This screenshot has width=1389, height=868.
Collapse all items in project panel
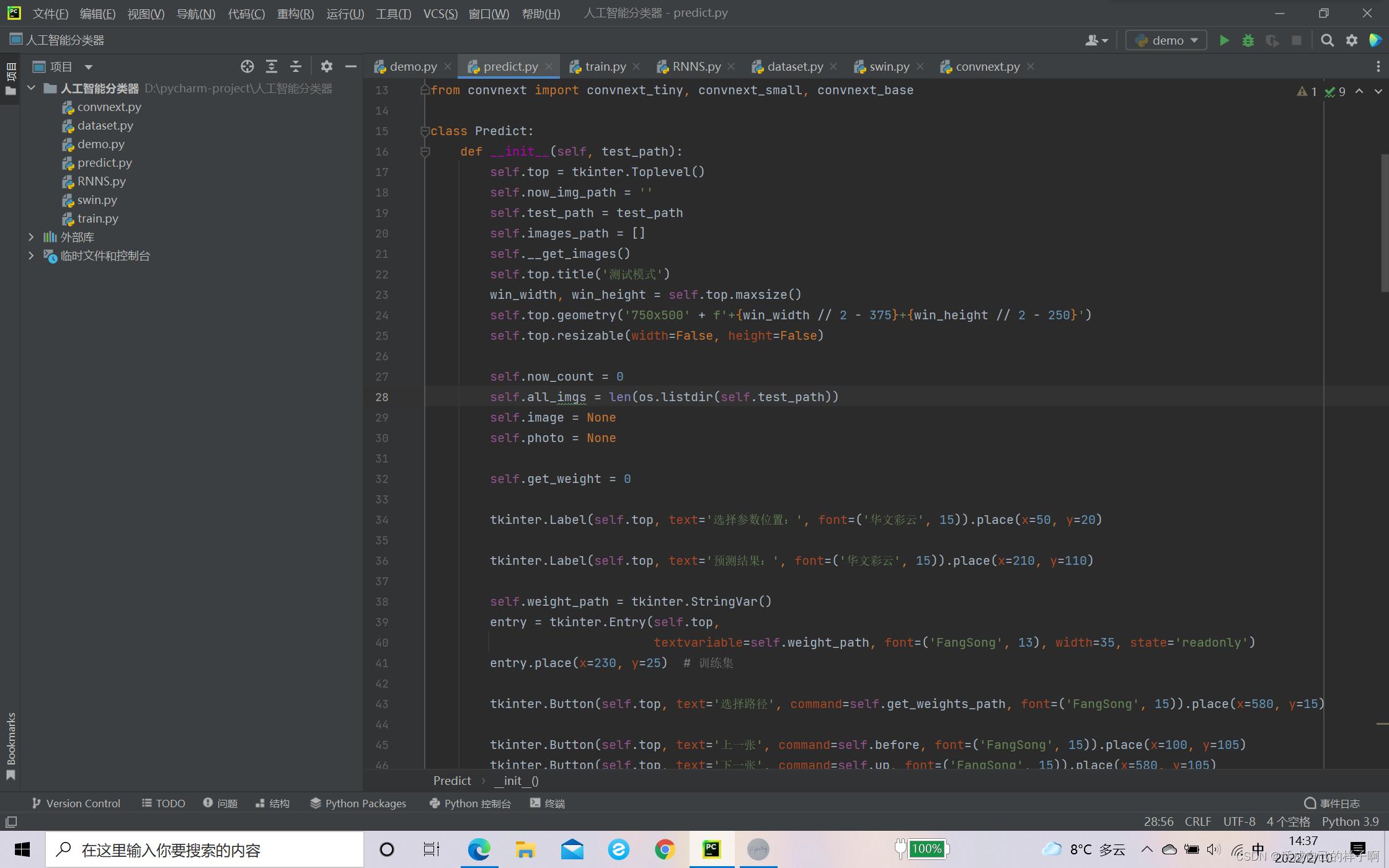point(296,66)
